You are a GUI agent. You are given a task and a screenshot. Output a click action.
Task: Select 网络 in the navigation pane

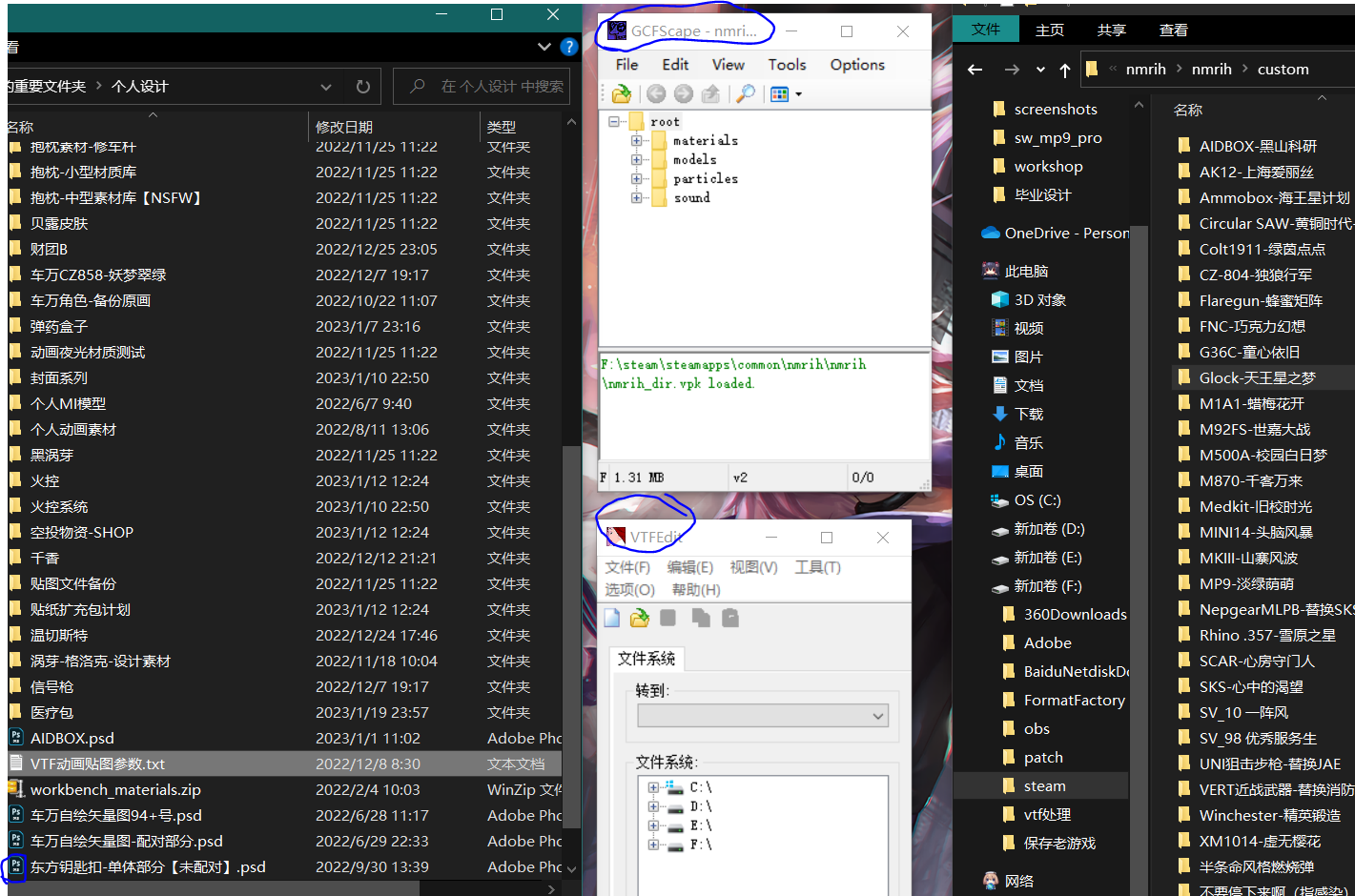tap(1008, 881)
